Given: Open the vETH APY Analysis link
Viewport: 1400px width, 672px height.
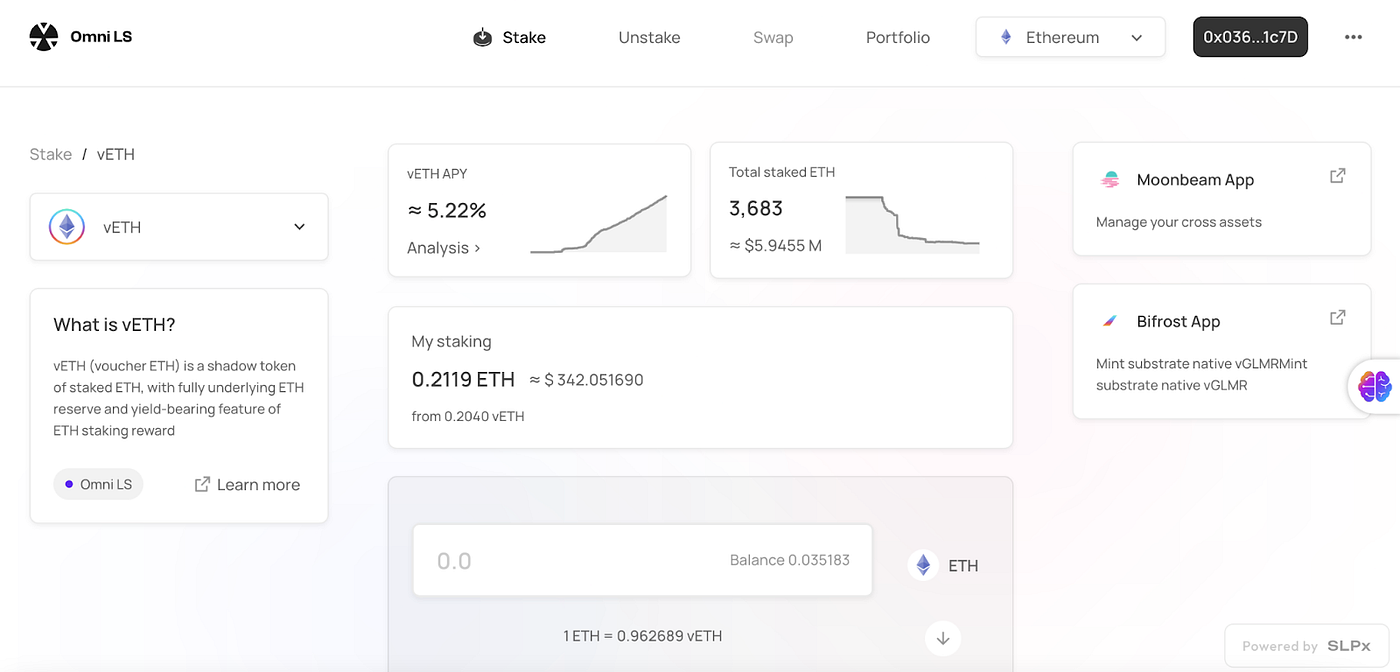Looking at the screenshot, I should [x=443, y=247].
